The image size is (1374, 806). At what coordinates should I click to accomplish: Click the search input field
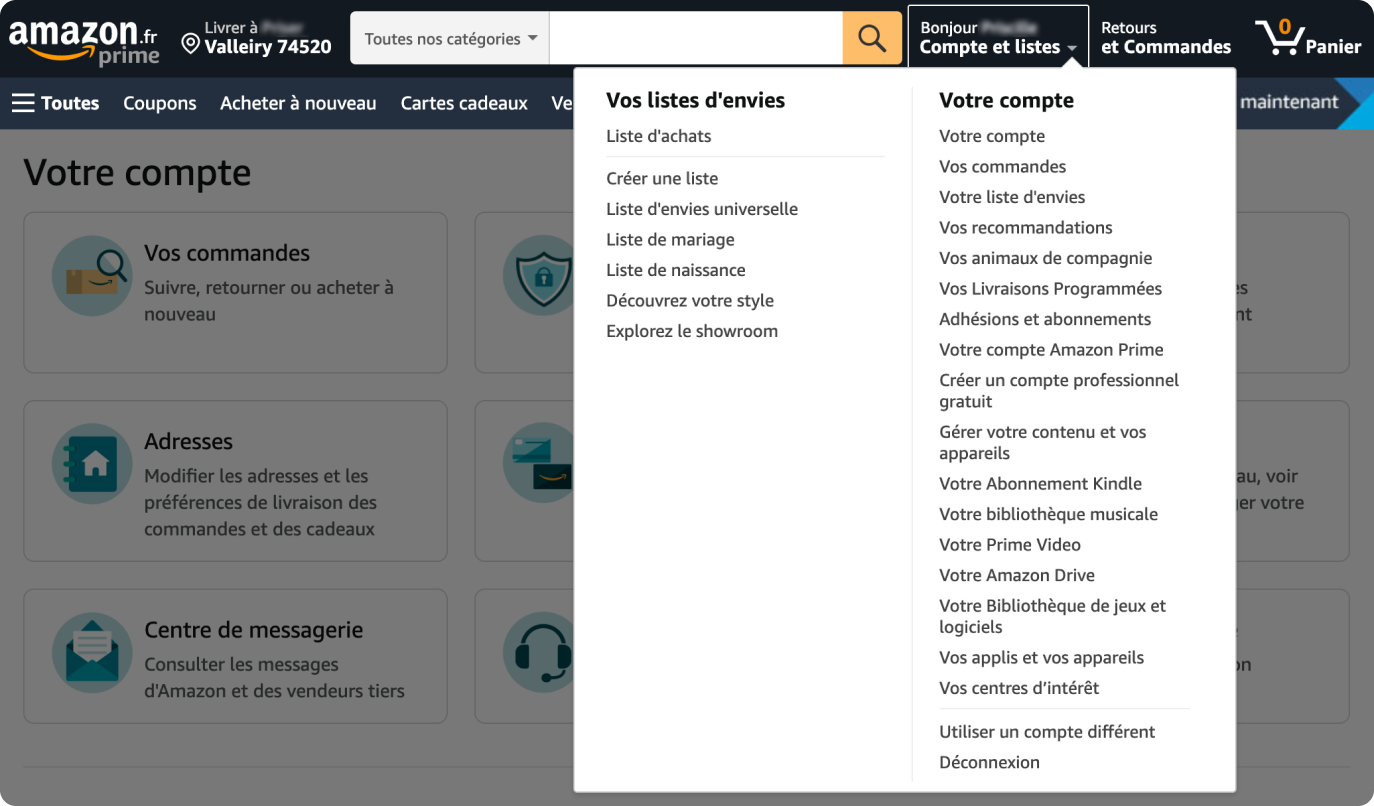pos(696,39)
